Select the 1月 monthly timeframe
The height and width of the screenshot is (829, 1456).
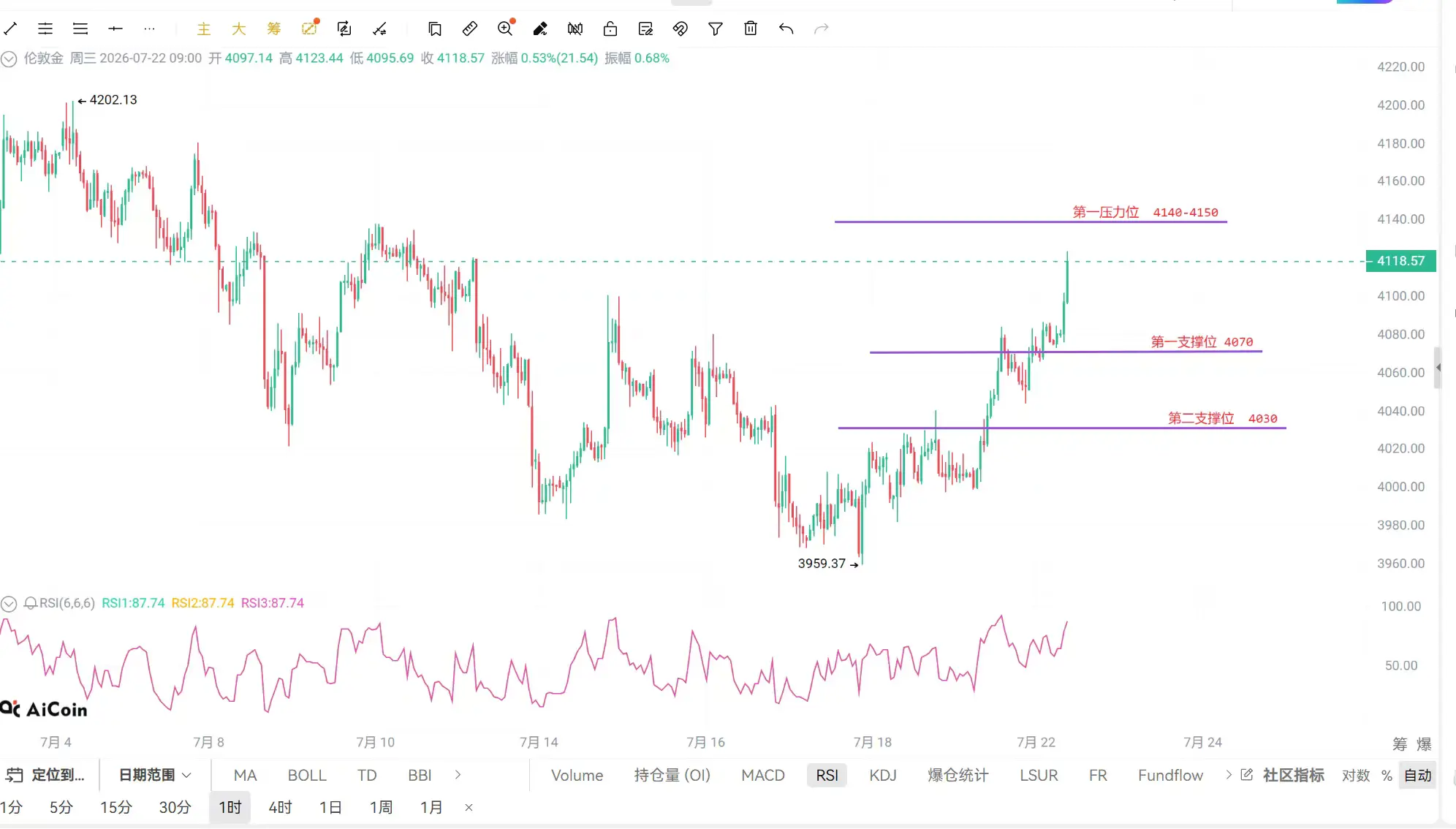pos(431,807)
